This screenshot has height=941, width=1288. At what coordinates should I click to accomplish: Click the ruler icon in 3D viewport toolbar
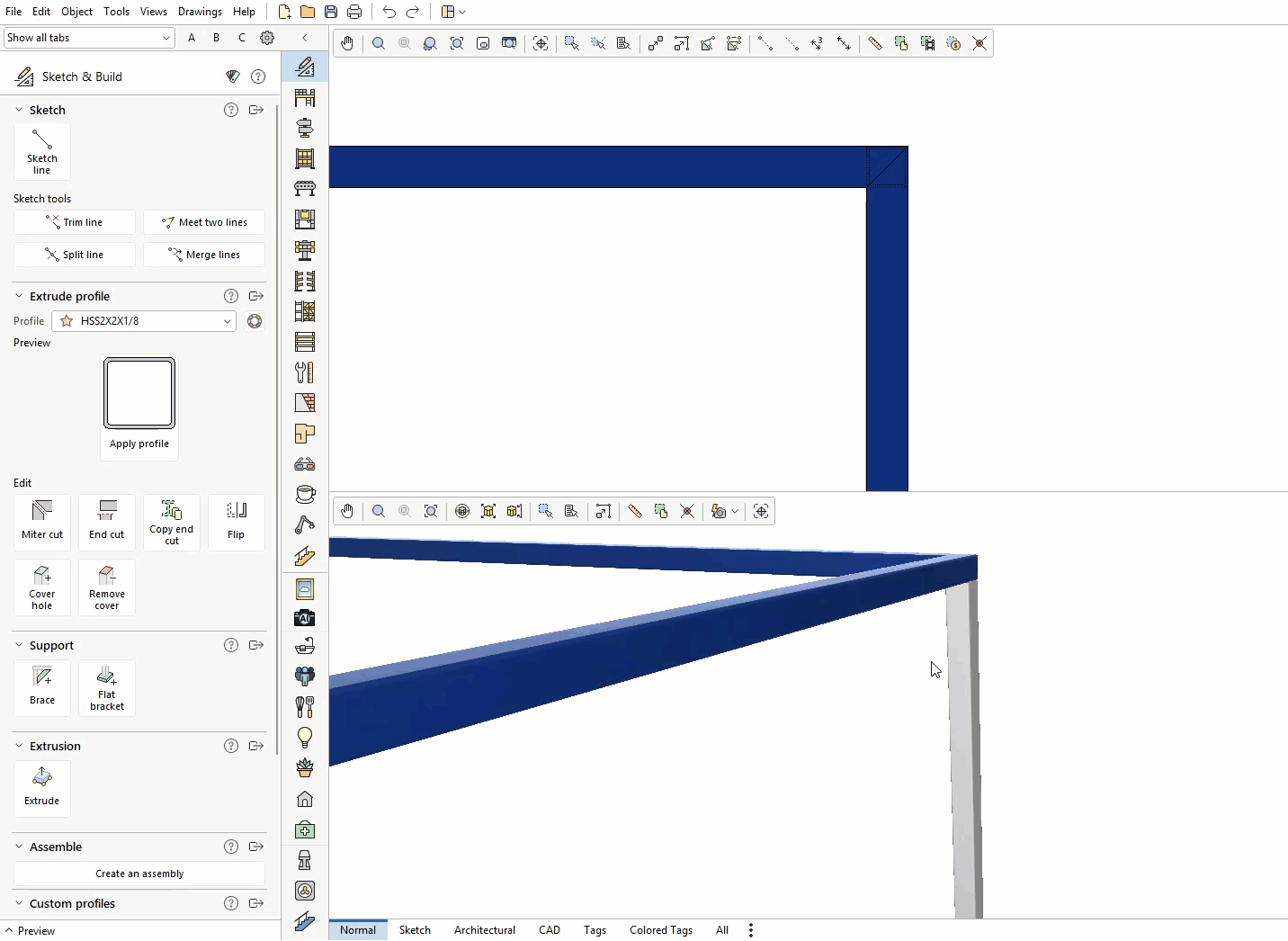coord(635,511)
